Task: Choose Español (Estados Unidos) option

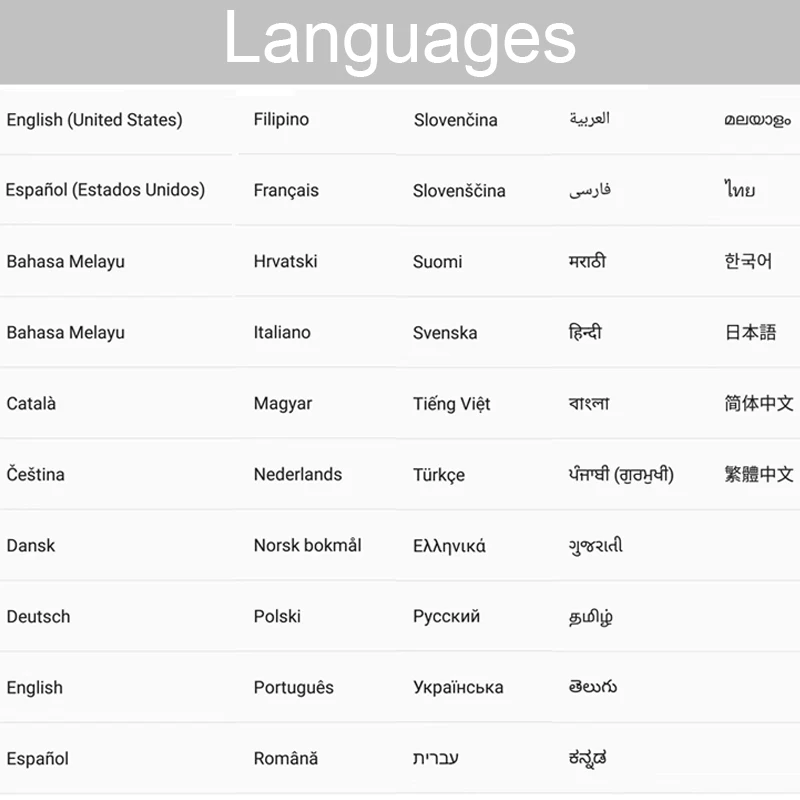Action: pyautogui.click(x=105, y=190)
